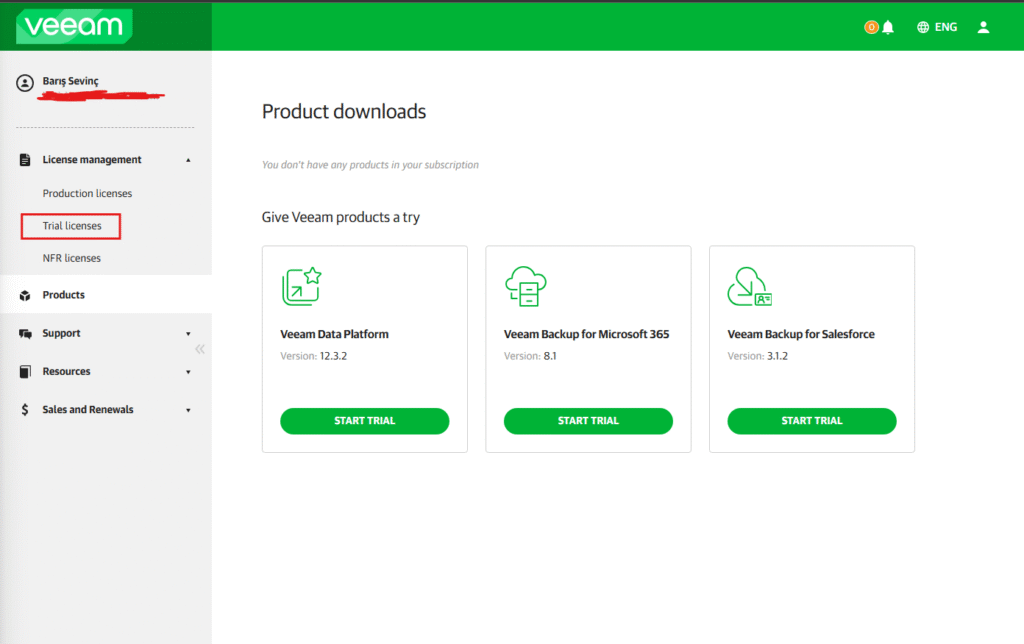Click the Resources book icon
The height and width of the screenshot is (644, 1024).
click(x=25, y=372)
